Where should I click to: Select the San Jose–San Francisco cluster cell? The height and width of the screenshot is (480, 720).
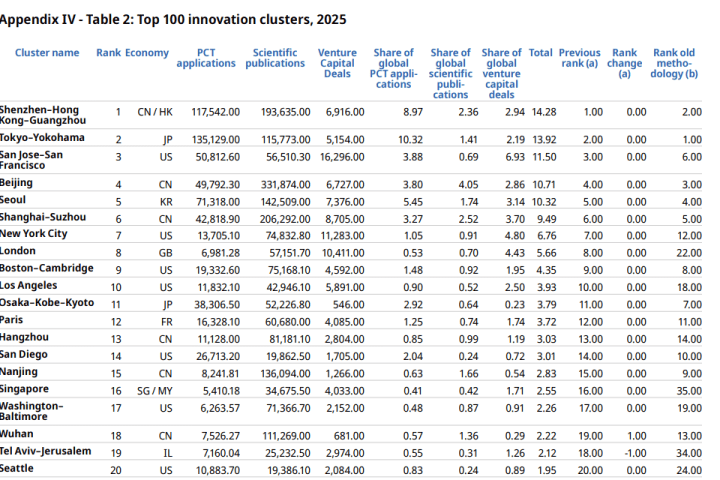tap(31, 160)
